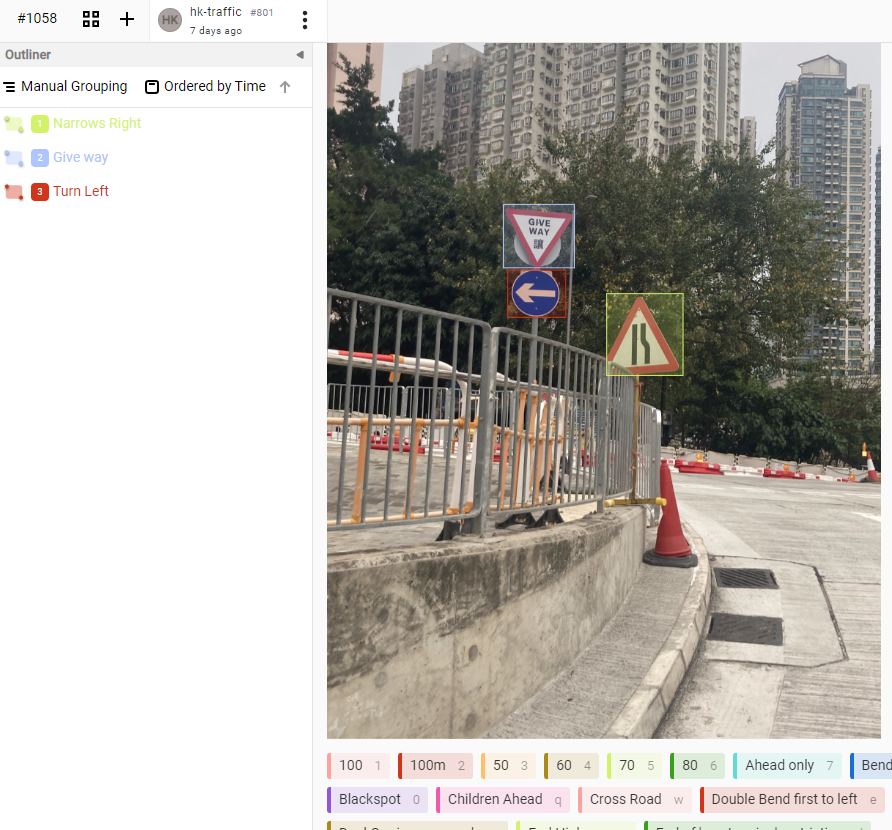This screenshot has height=830, width=892.
Task: Choose the 80 label
Action: click(x=698, y=766)
